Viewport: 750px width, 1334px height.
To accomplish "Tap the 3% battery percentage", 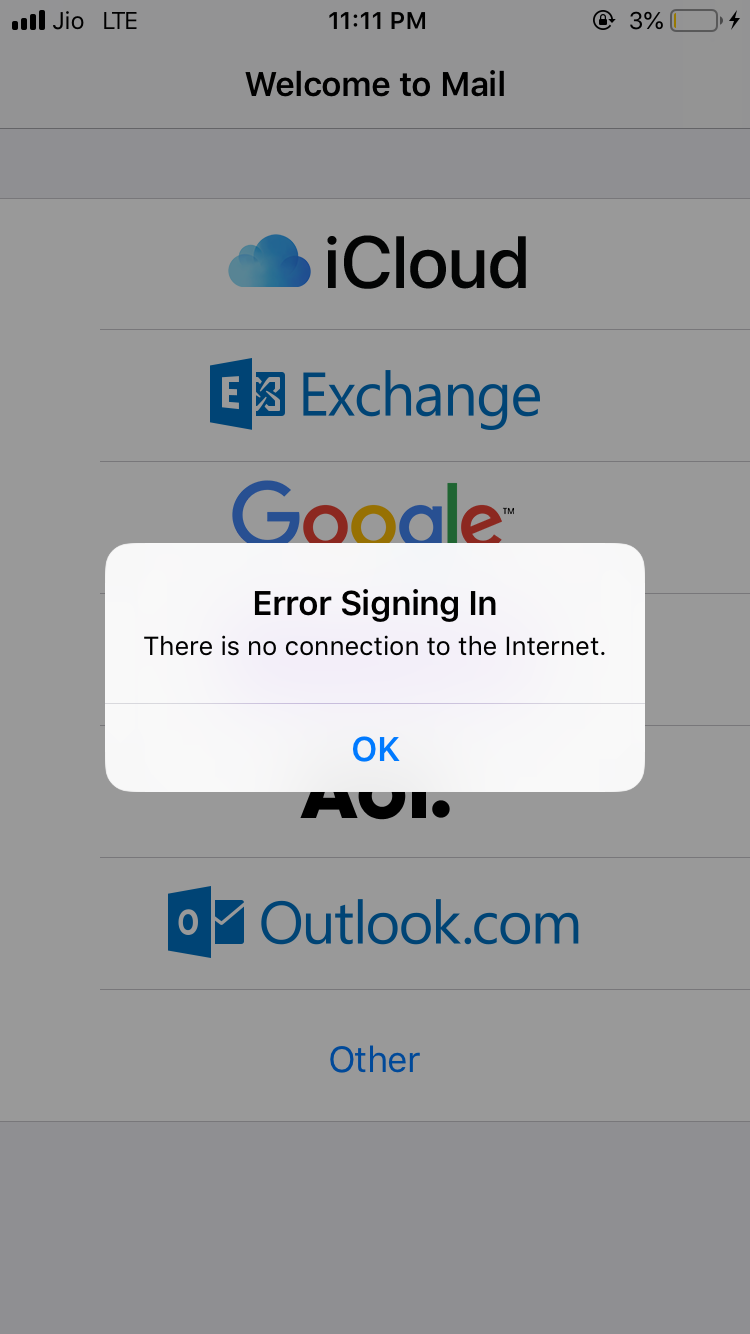I will pyautogui.click(x=646, y=21).
